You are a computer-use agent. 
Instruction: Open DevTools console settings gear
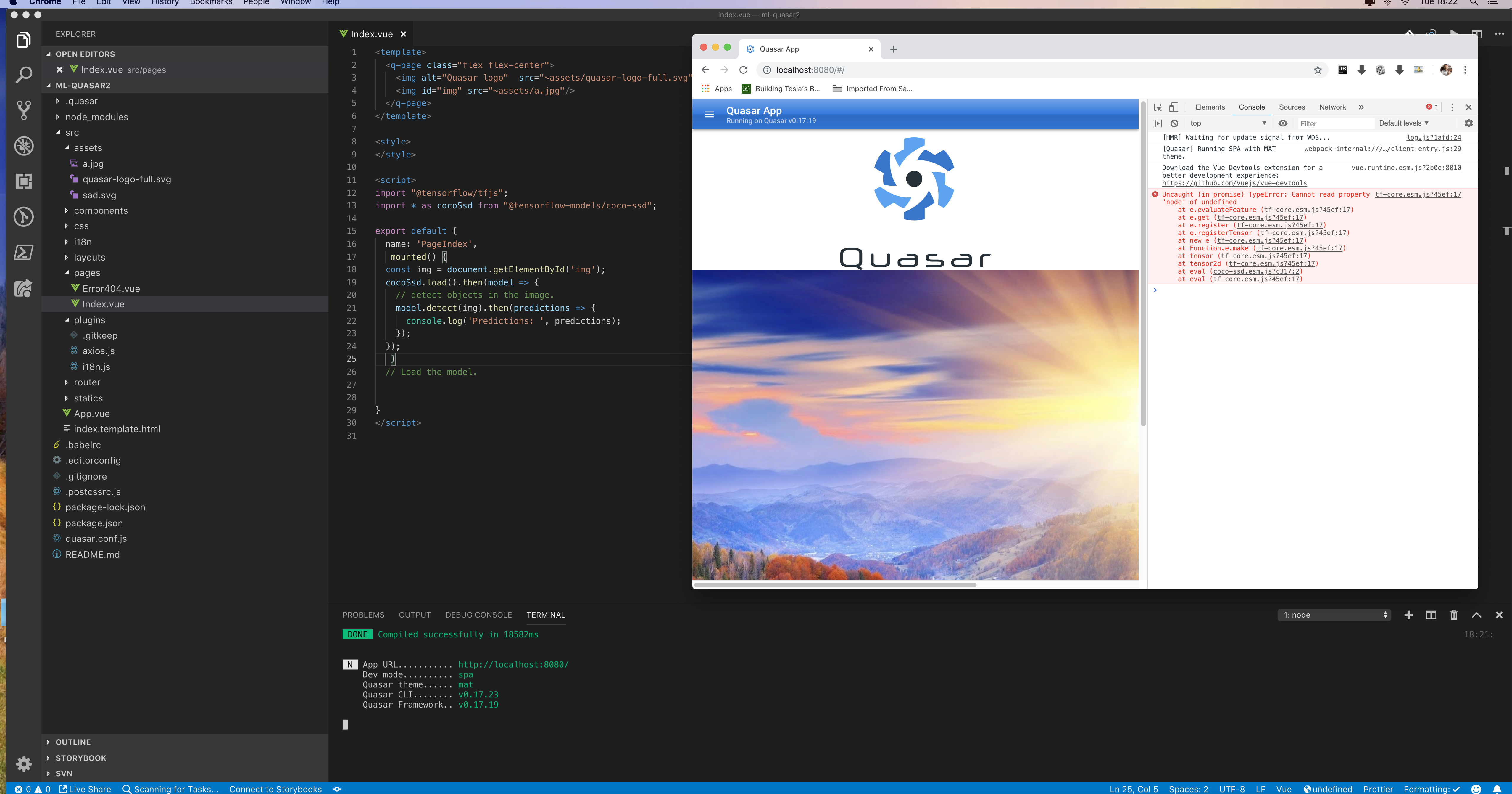(x=1469, y=123)
